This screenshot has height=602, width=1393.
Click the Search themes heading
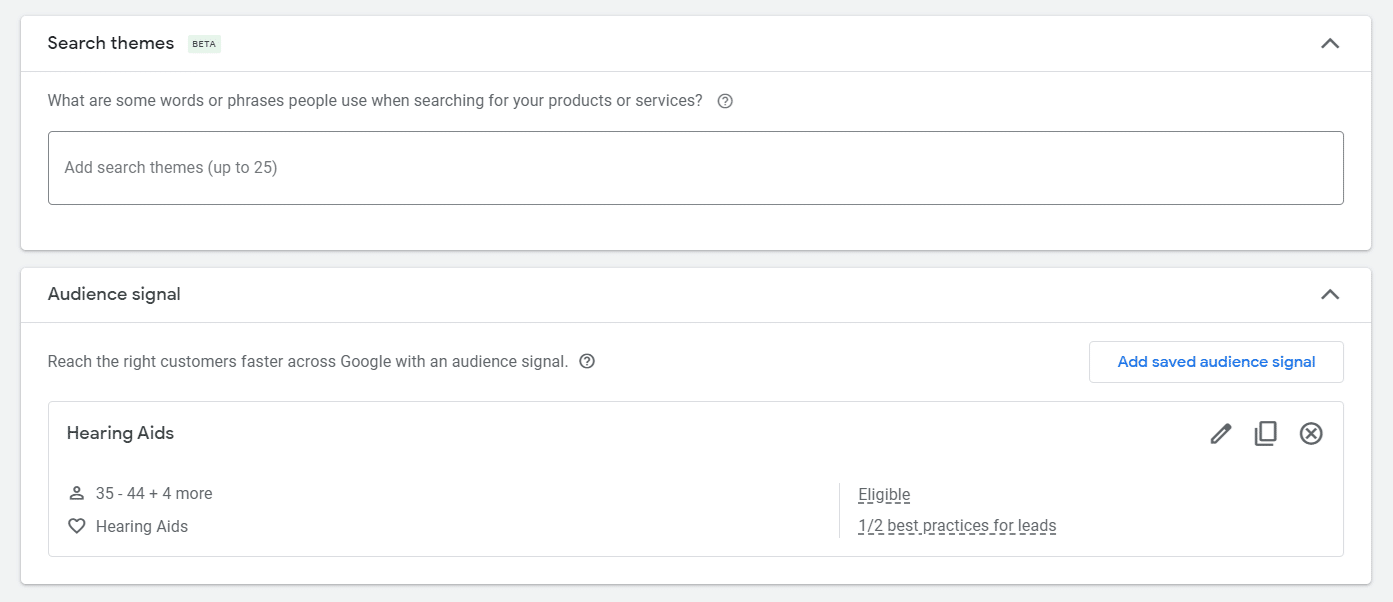(x=111, y=43)
